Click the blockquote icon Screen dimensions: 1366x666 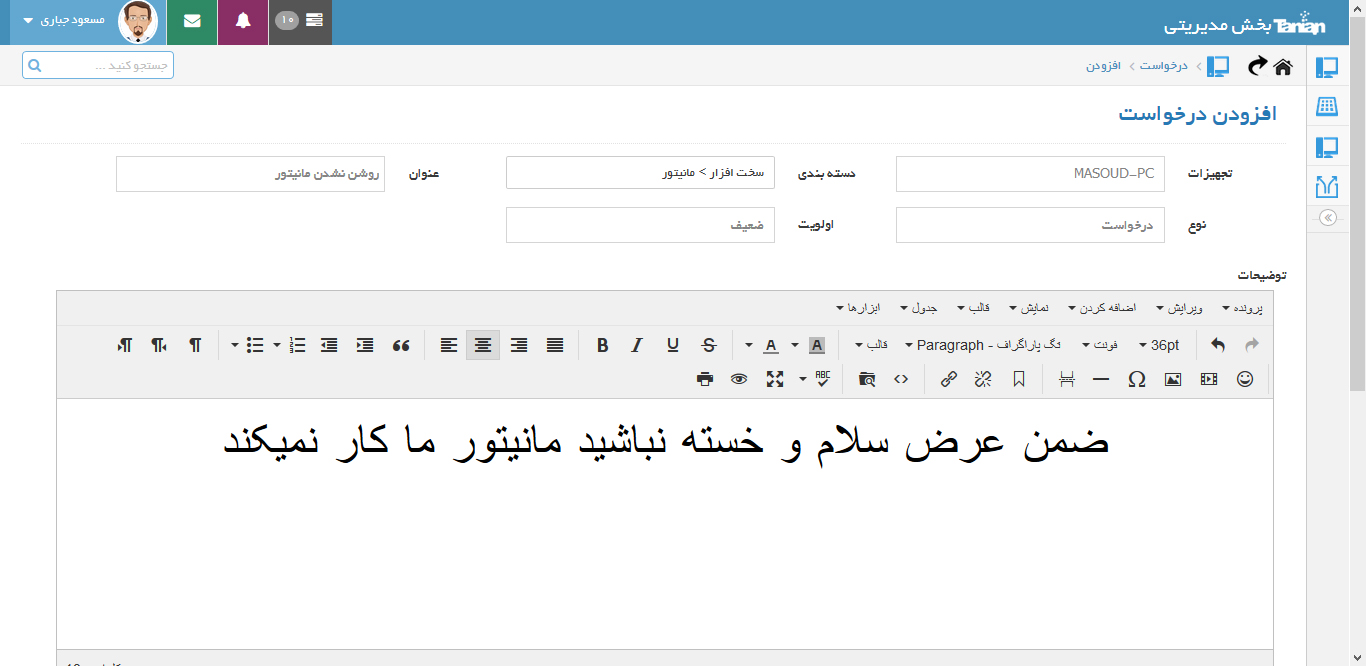[x=401, y=345]
